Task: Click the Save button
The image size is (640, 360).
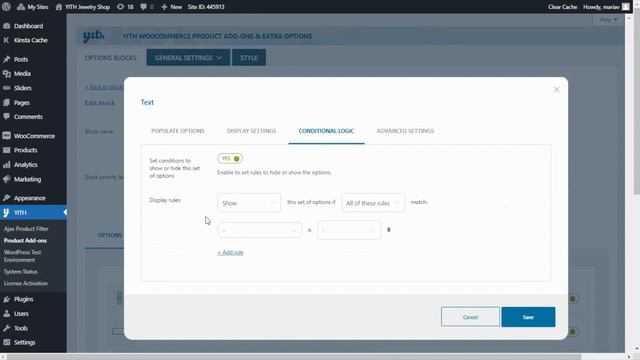Action: pyautogui.click(x=528, y=317)
